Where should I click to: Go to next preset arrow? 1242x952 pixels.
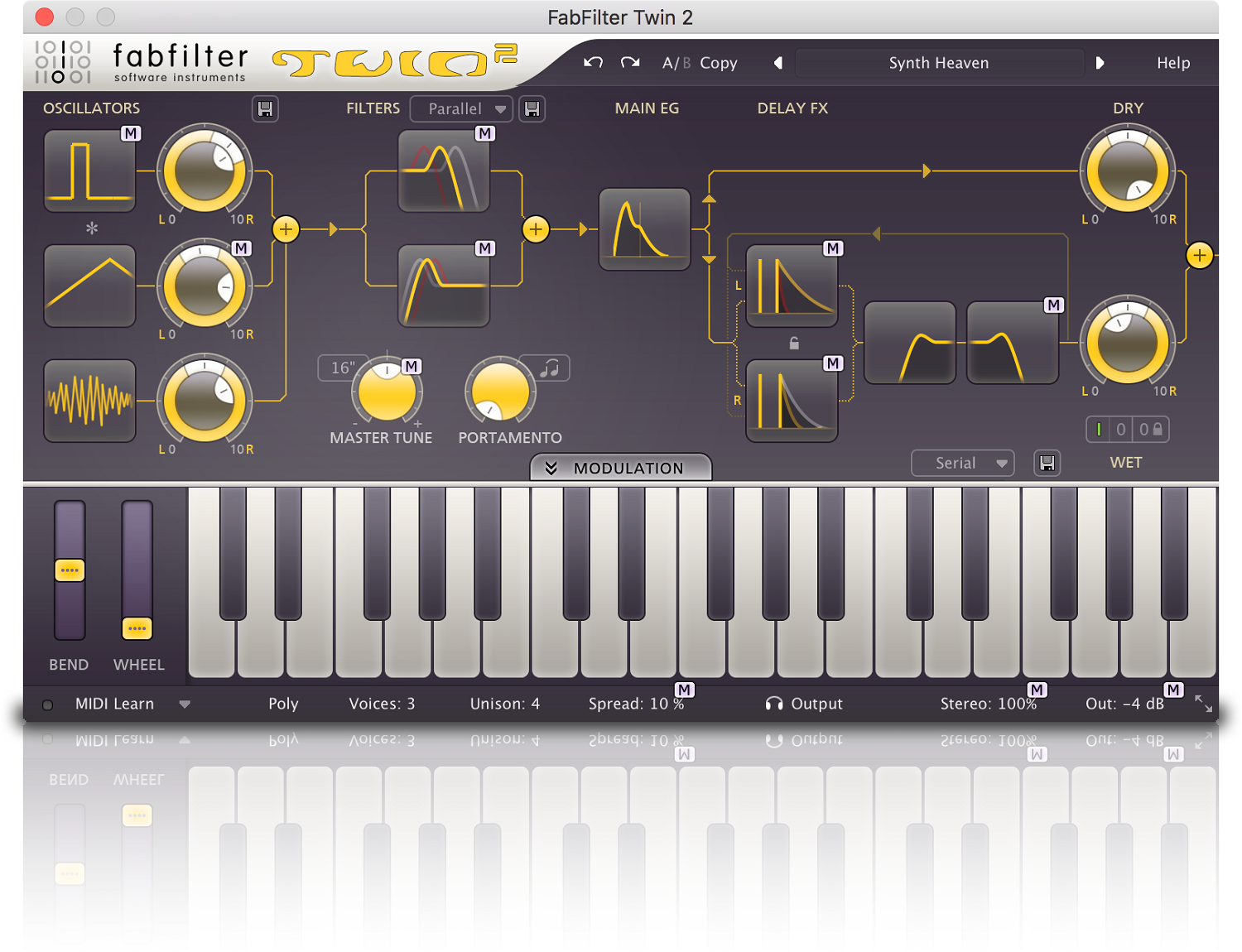click(1100, 63)
